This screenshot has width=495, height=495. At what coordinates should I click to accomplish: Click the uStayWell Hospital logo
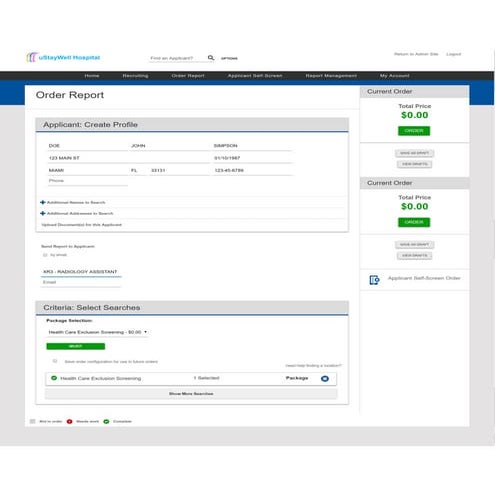tap(63, 57)
